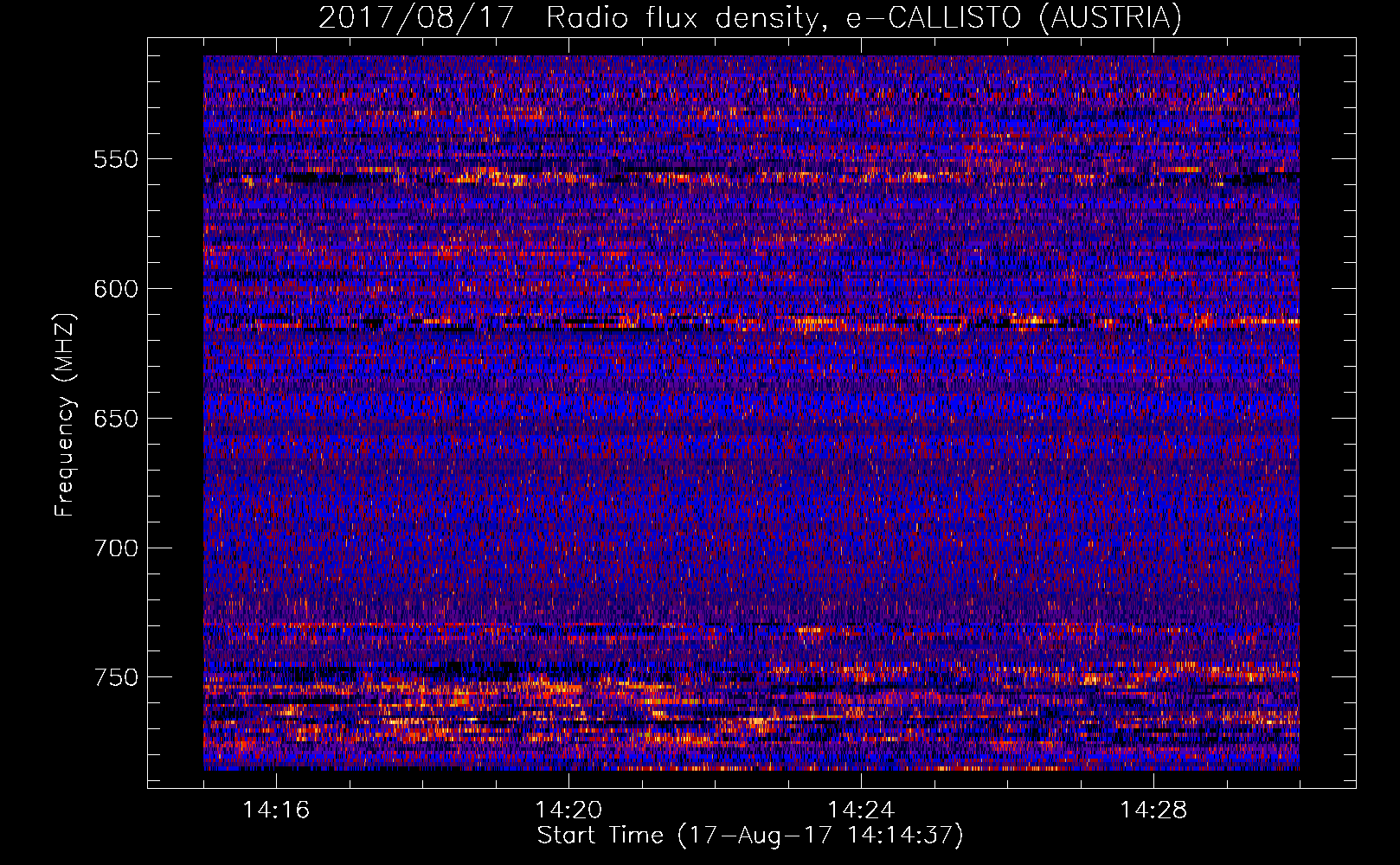Click the 14:16 time tick label

pyautogui.click(x=276, y=811)
